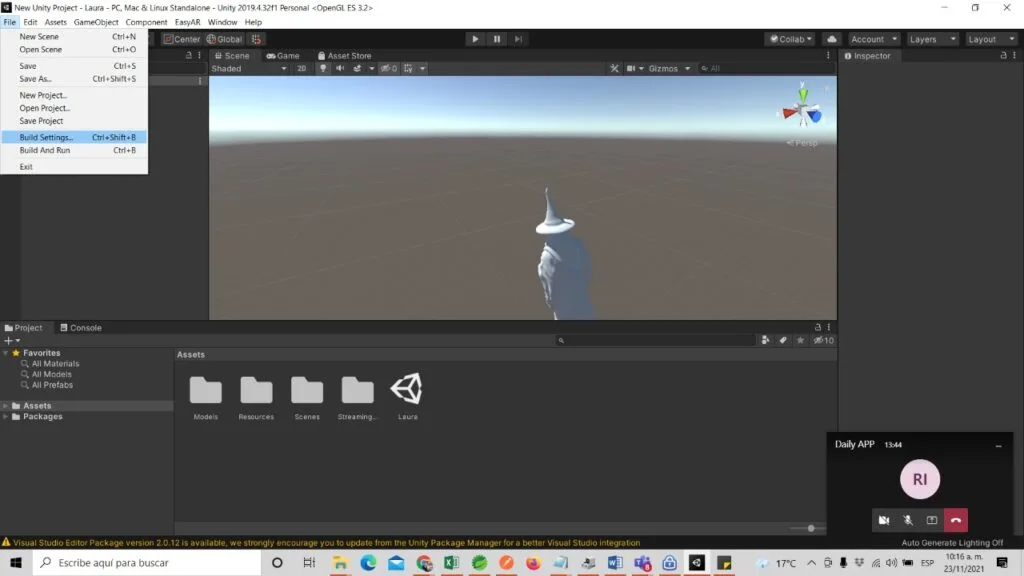Open the Layers dropdown
1024x576 pixels.
click(x=932, y=39)
